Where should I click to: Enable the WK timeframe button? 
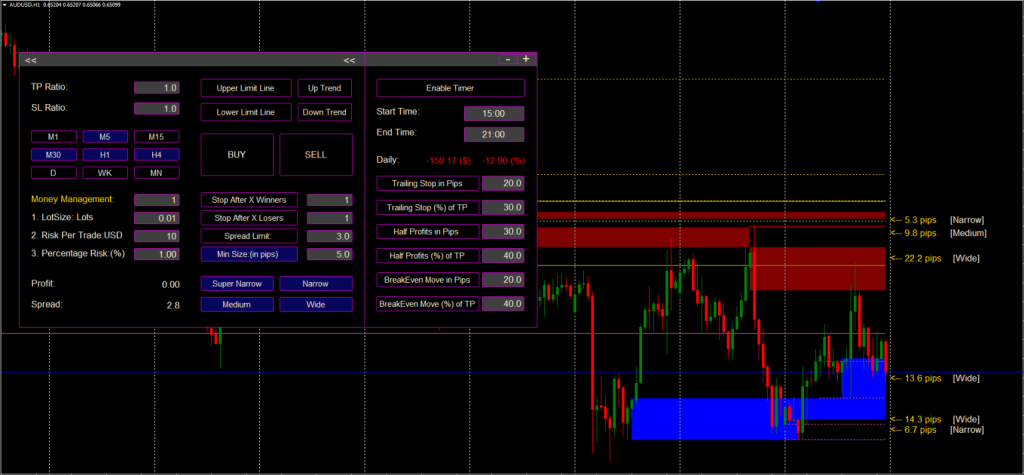pyautogui.click(x=104, y=173)
